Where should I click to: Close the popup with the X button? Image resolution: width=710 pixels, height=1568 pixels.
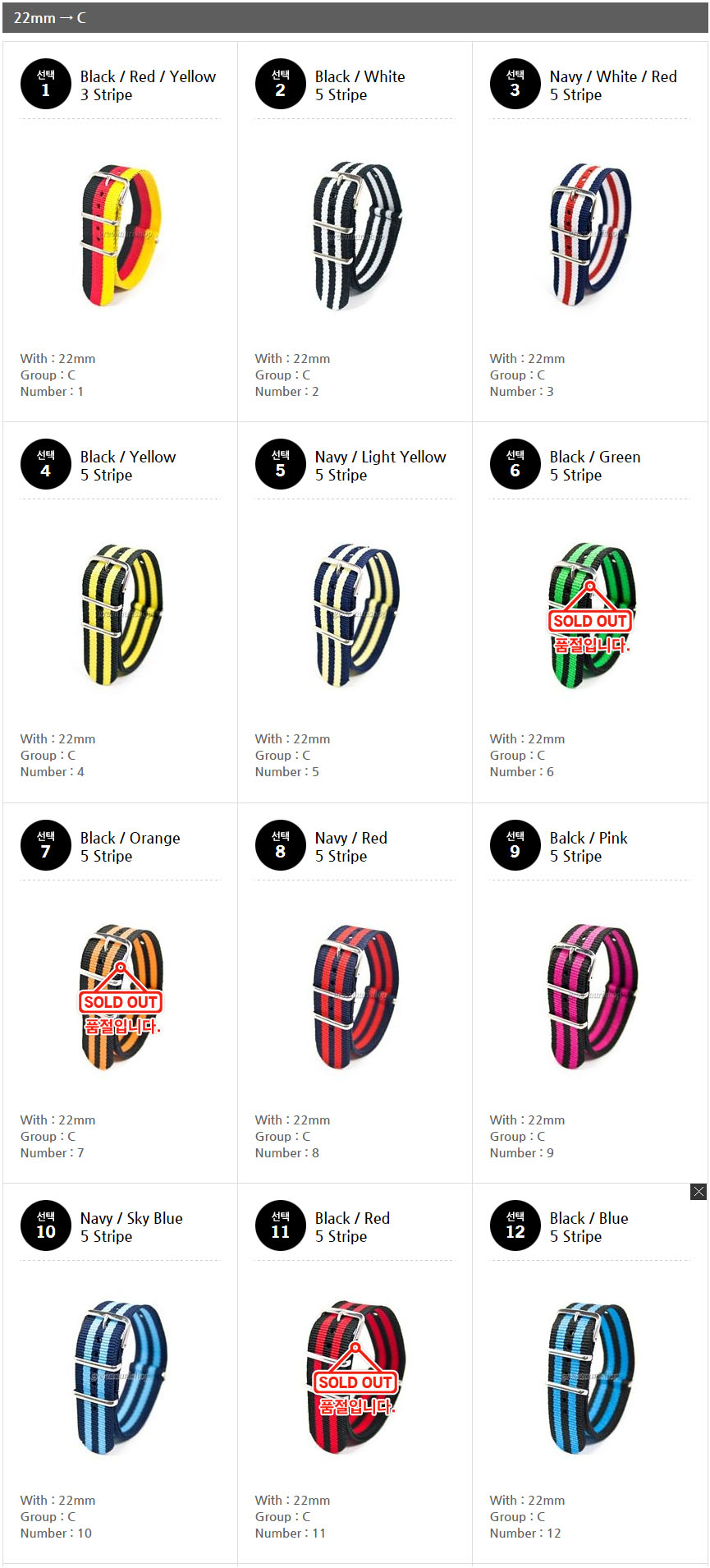coord(699,1192)
